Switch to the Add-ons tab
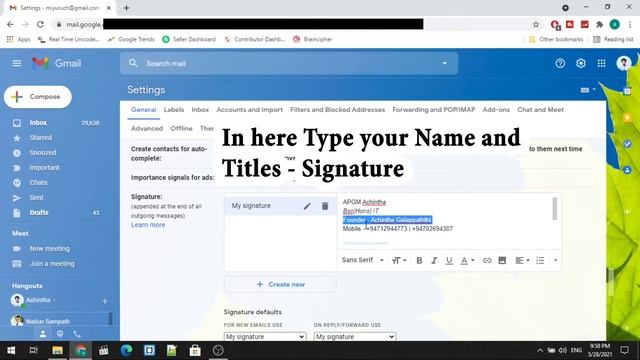The height and width of the screenshot is (360, 640). [496, 110]
